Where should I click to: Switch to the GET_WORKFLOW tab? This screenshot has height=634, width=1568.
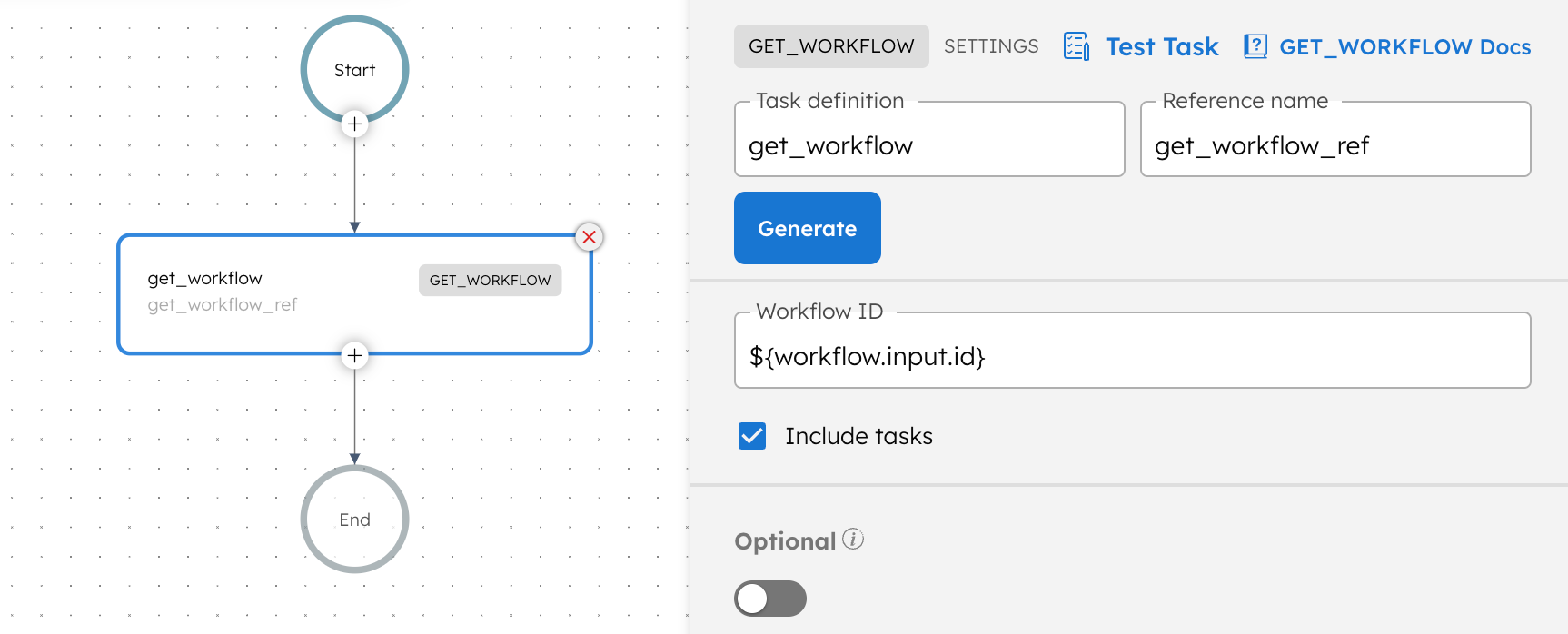[x=831, y=46]
